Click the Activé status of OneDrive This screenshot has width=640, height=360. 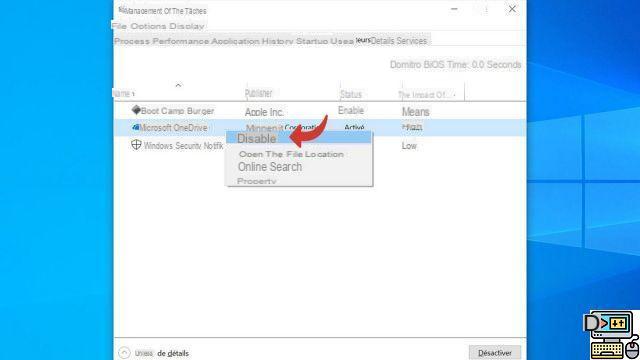click(x=354, y=127)
